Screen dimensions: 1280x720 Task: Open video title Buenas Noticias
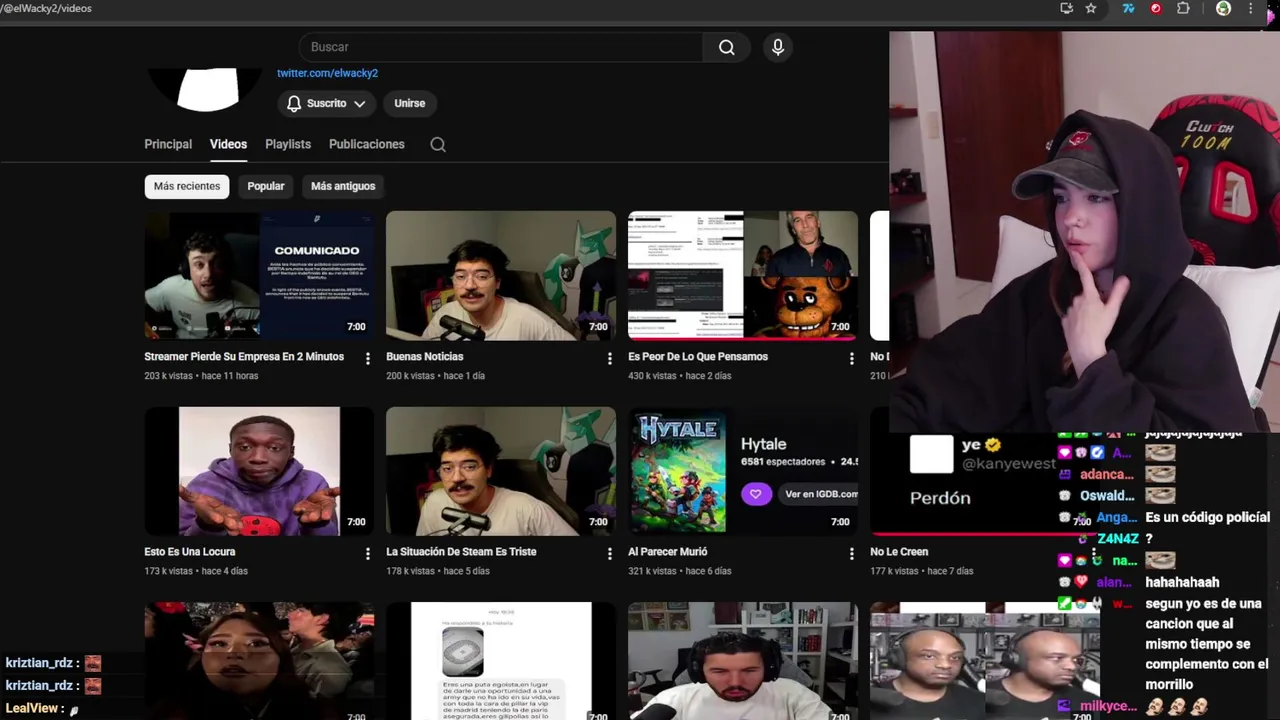(x=425, y=357)
